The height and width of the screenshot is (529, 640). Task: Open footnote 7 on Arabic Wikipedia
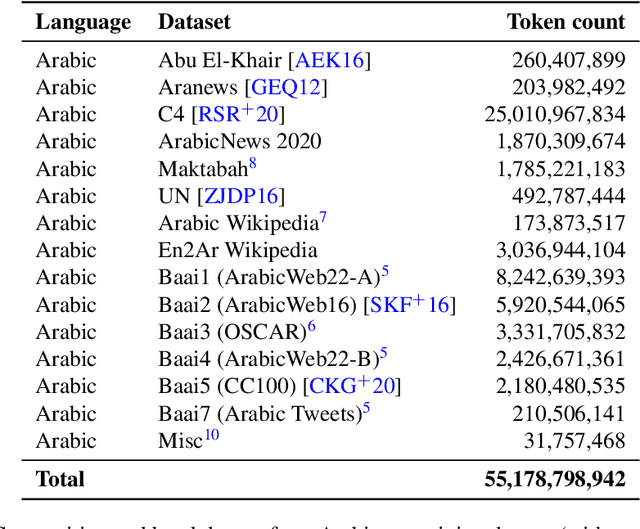323,218
